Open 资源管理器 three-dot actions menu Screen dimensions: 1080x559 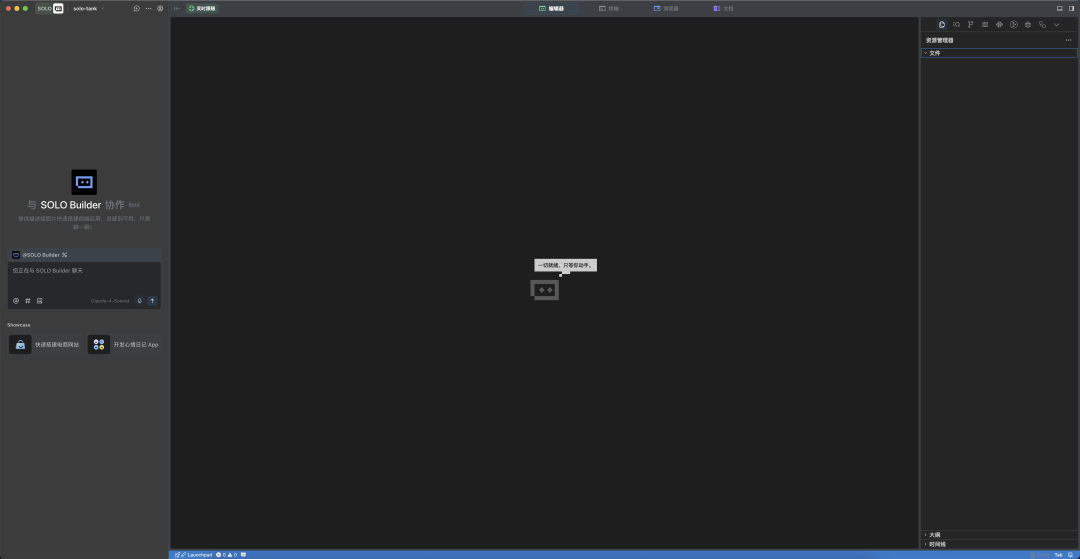(1068, 41)
